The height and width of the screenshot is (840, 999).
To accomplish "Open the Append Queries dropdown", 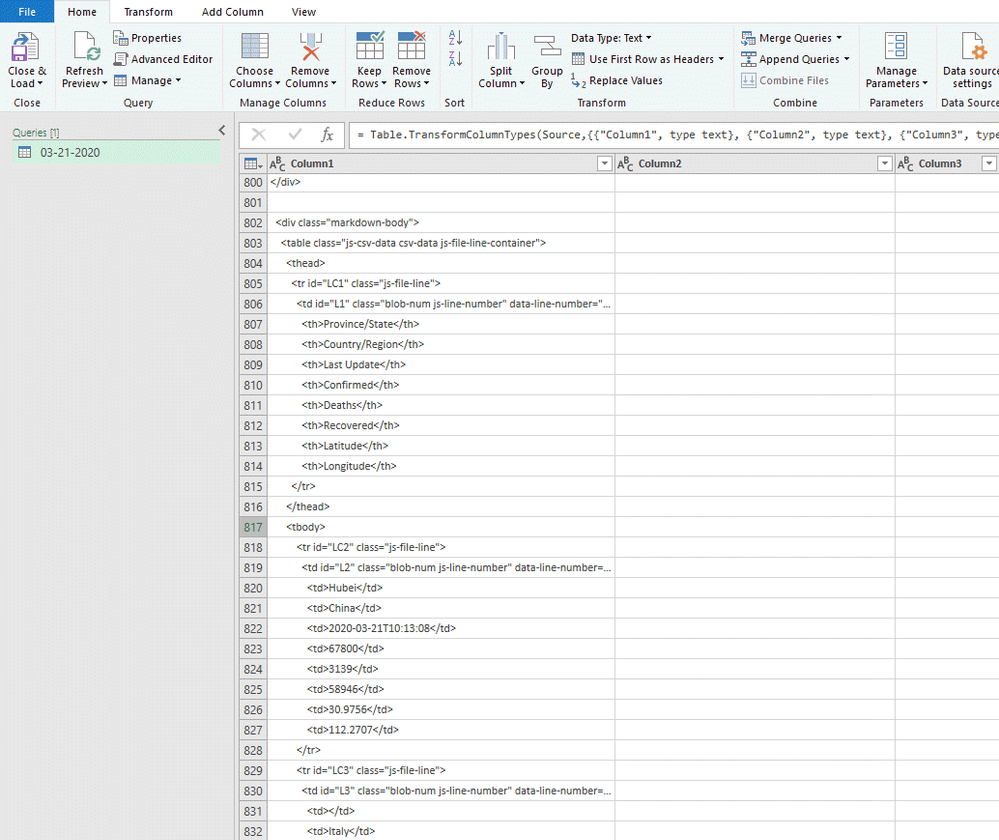I will click(x=847, y=59).
